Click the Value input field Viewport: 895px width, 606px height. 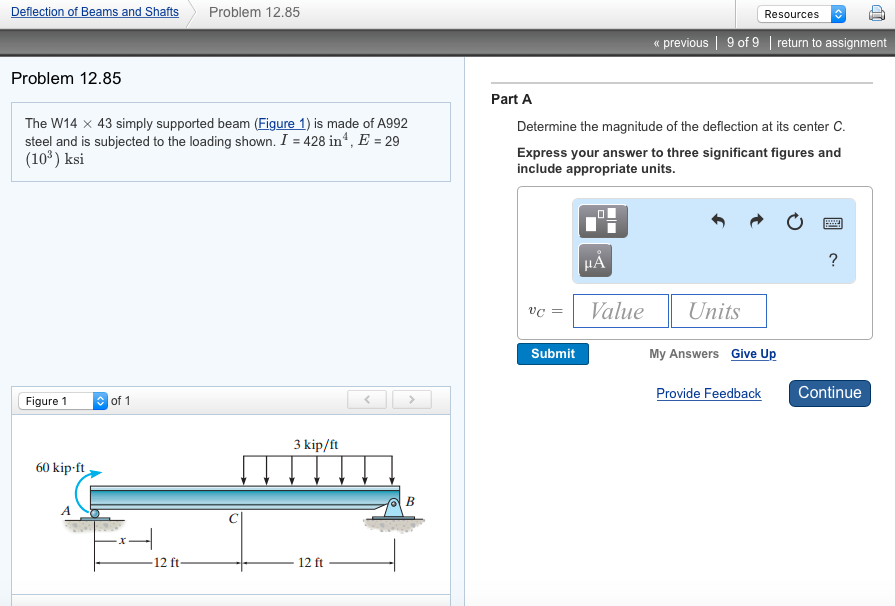point(620,311)
